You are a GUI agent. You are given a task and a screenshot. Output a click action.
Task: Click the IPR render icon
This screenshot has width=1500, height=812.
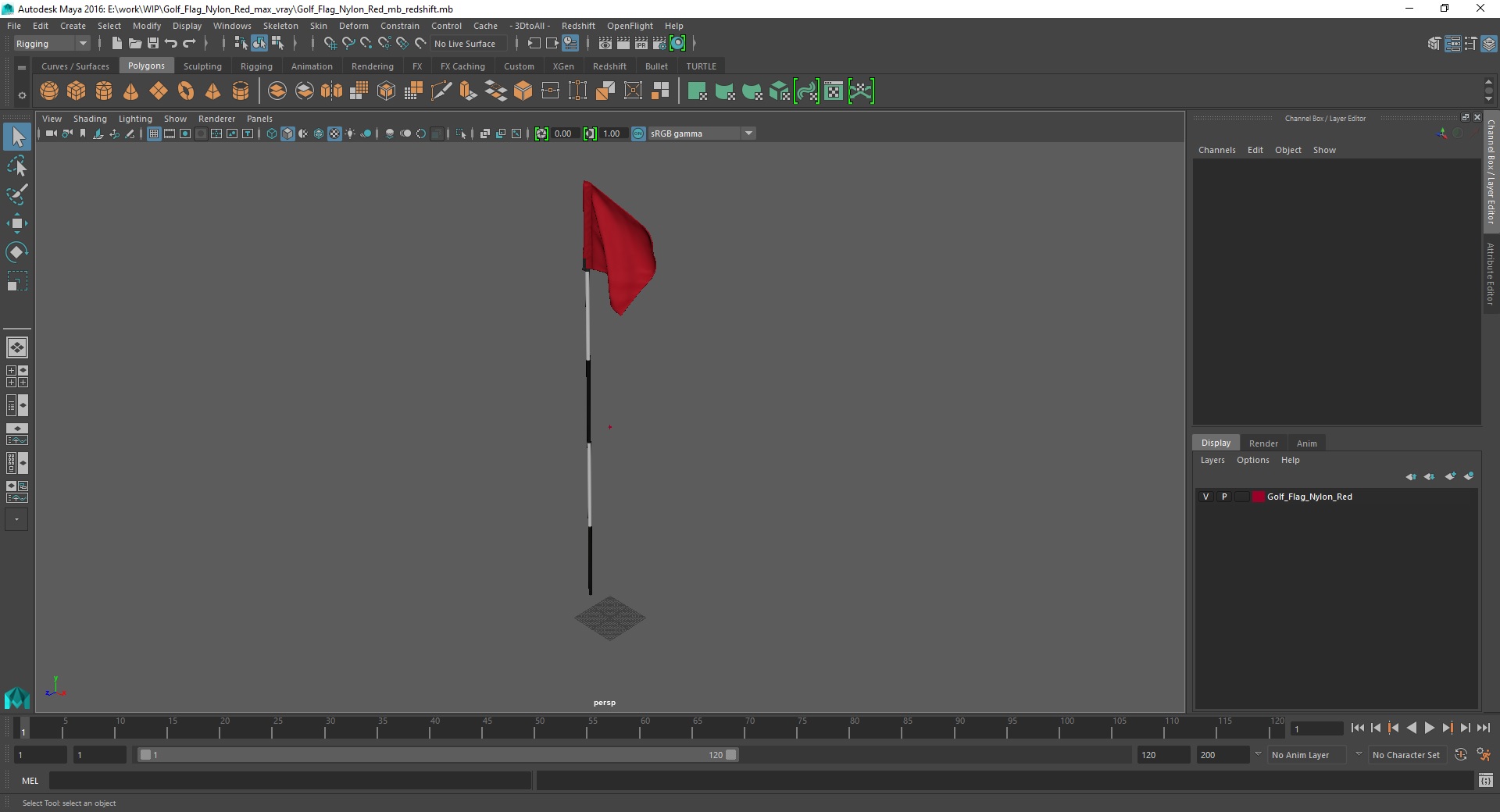(x=641, y=44)
